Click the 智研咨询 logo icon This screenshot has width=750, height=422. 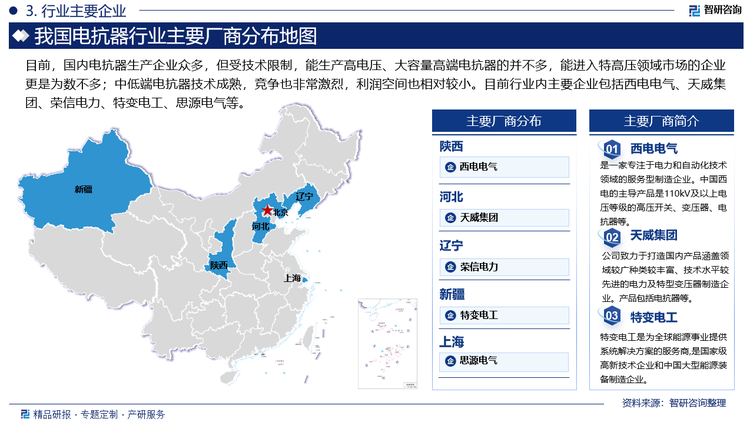click(x=694, y=10)
